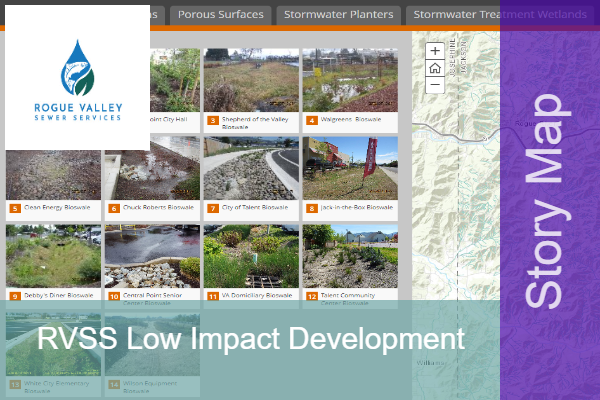This screenshot has height=400, width=600.
Task: Click the Chuck Roberts Bioswale caption
Action: (x=158, y=207)
